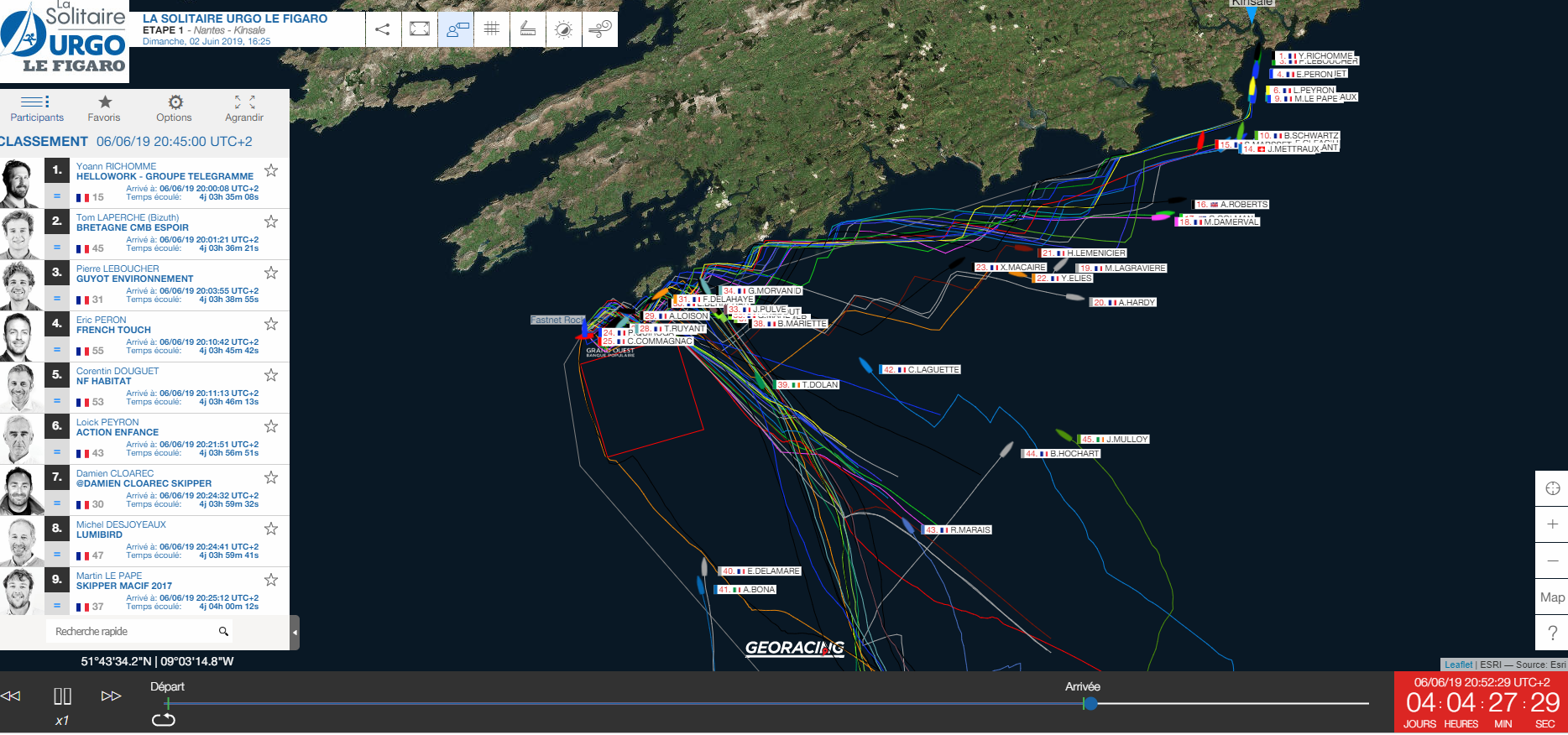Click the Fastnet Rock waypoint label

[557, 320]
